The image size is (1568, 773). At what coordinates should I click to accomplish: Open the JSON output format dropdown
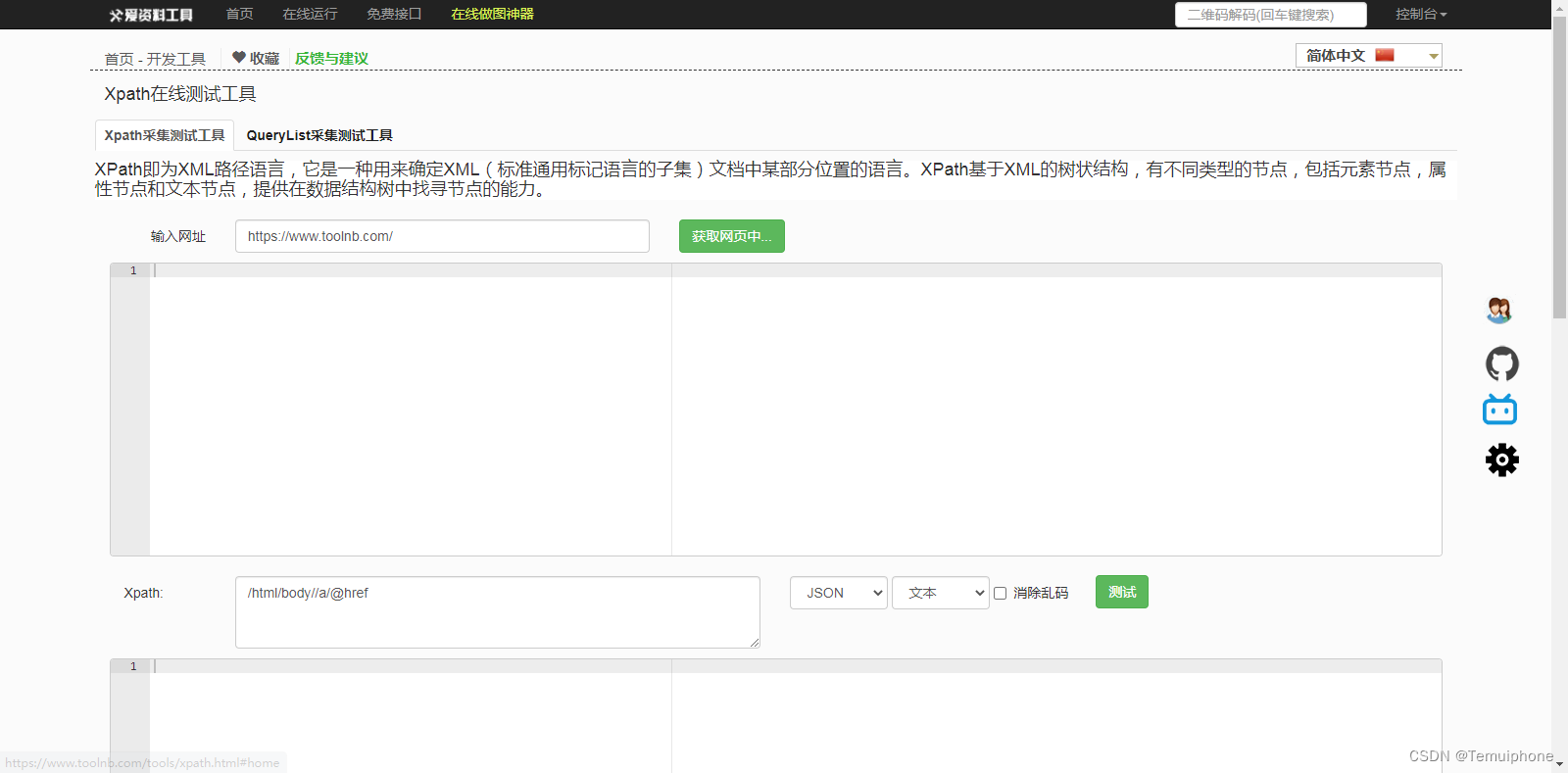click(839, 593)
